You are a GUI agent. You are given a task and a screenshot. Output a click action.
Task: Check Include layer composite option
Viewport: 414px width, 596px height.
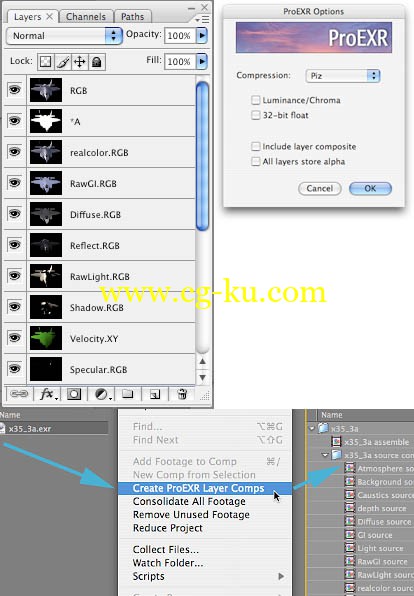[x=255, y=146]
